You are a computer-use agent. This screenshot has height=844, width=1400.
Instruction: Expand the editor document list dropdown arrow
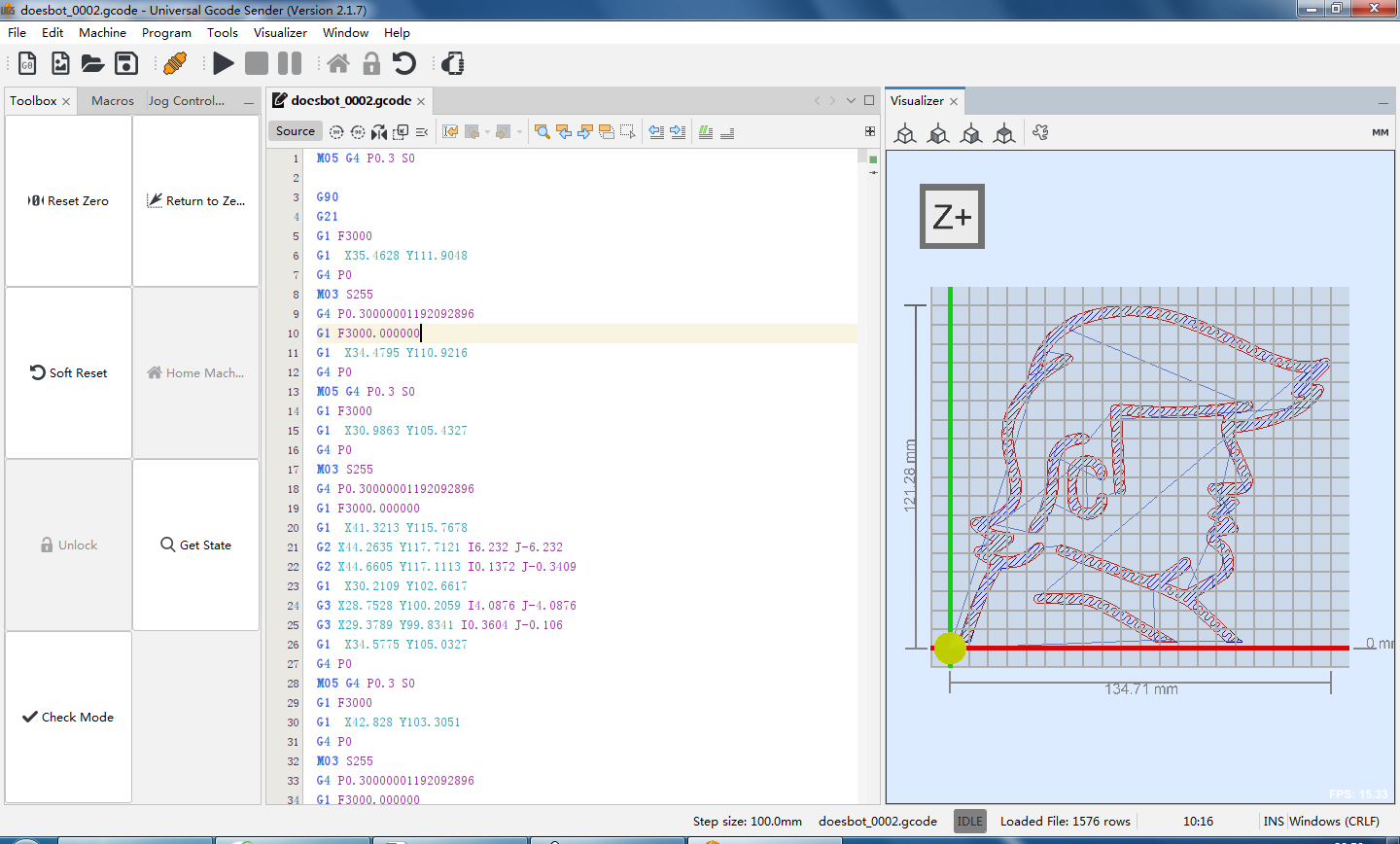click(851, 101)
